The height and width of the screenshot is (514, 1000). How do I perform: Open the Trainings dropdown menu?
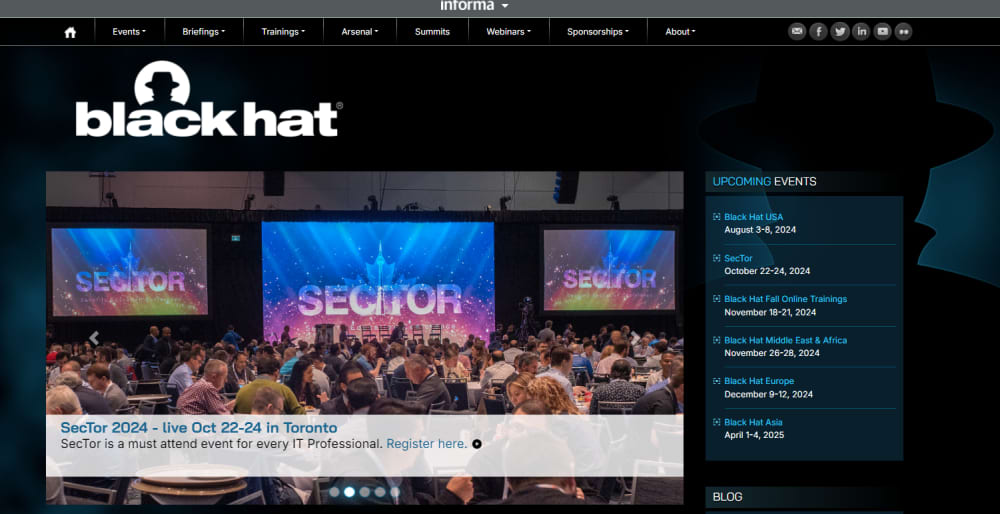[283, 31]
